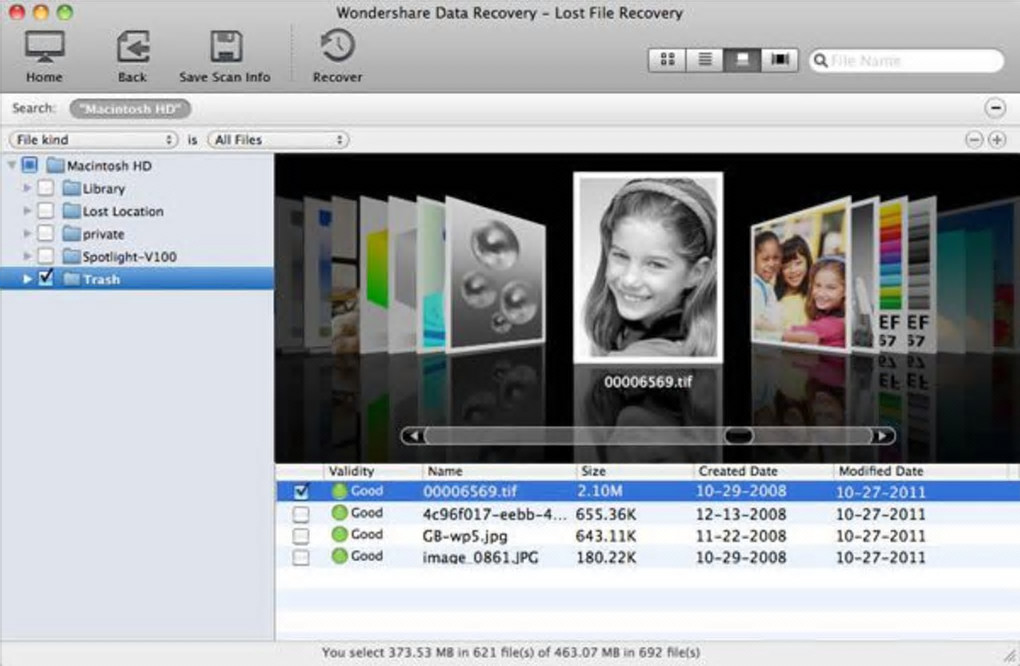Click the Spotlight-V100 folder icon
Viewport: 1020px width, 666px height.
(x=72, y=256)
